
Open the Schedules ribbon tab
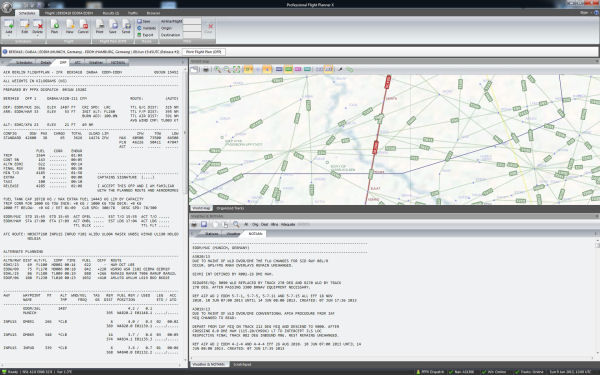(x=27, y=13)
